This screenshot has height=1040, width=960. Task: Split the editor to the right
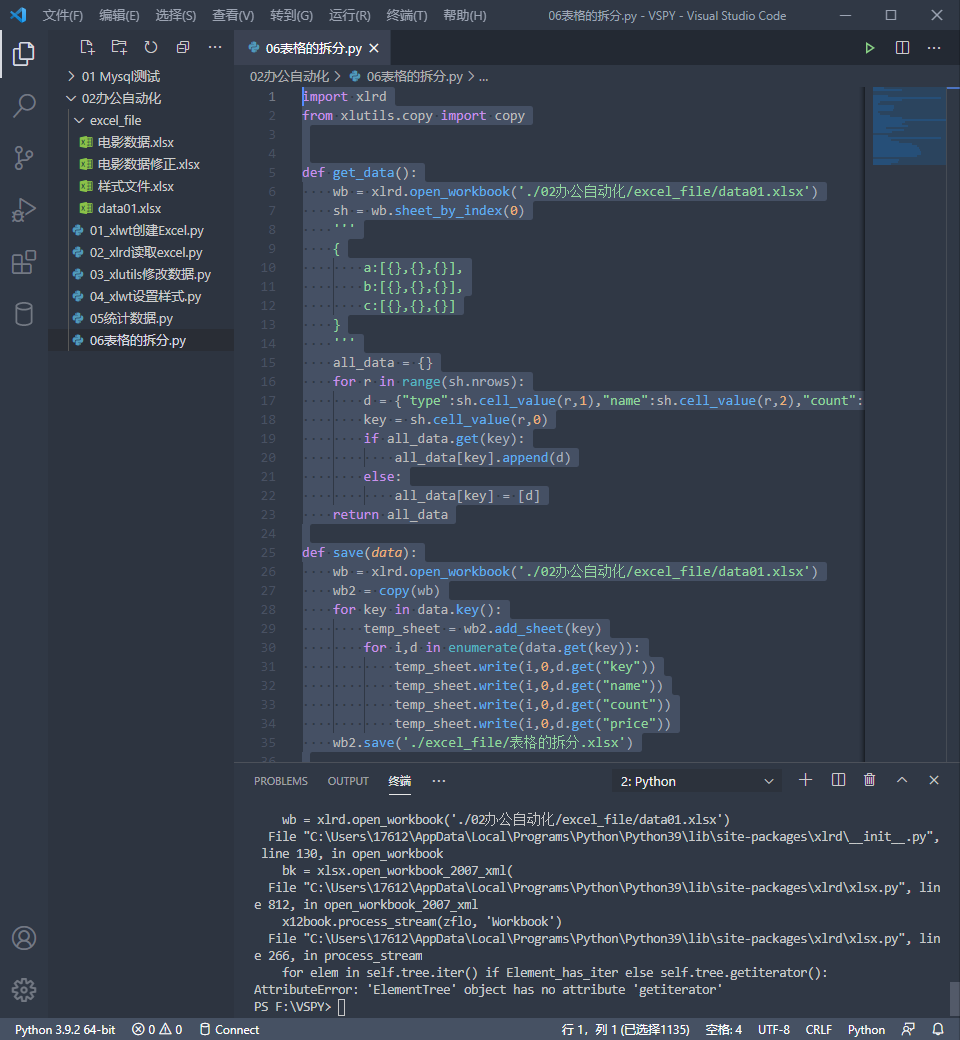coord(902,48)
